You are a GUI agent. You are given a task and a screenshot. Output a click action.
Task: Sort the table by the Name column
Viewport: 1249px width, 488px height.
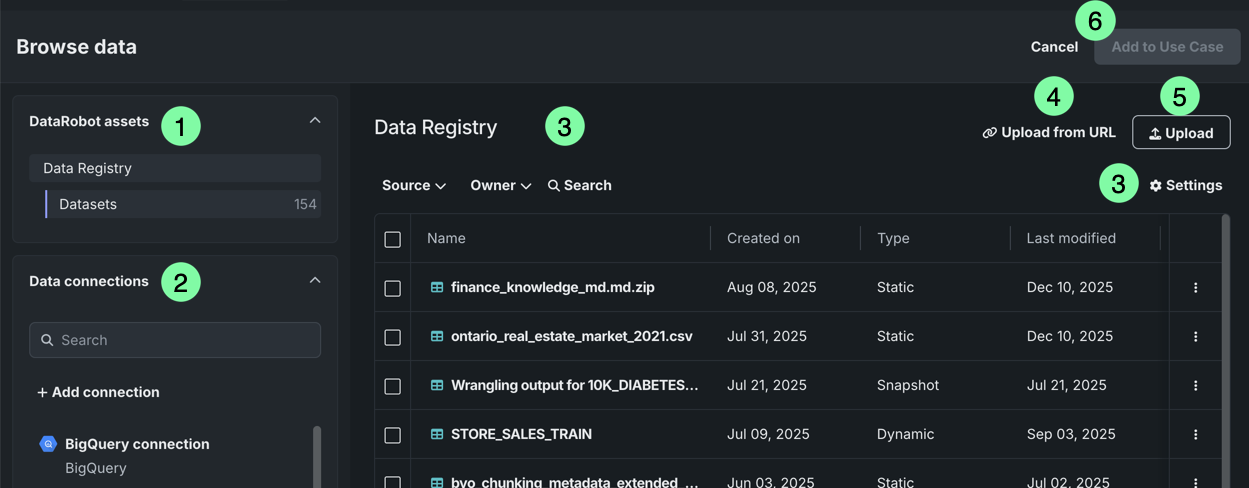click(446, 238)
